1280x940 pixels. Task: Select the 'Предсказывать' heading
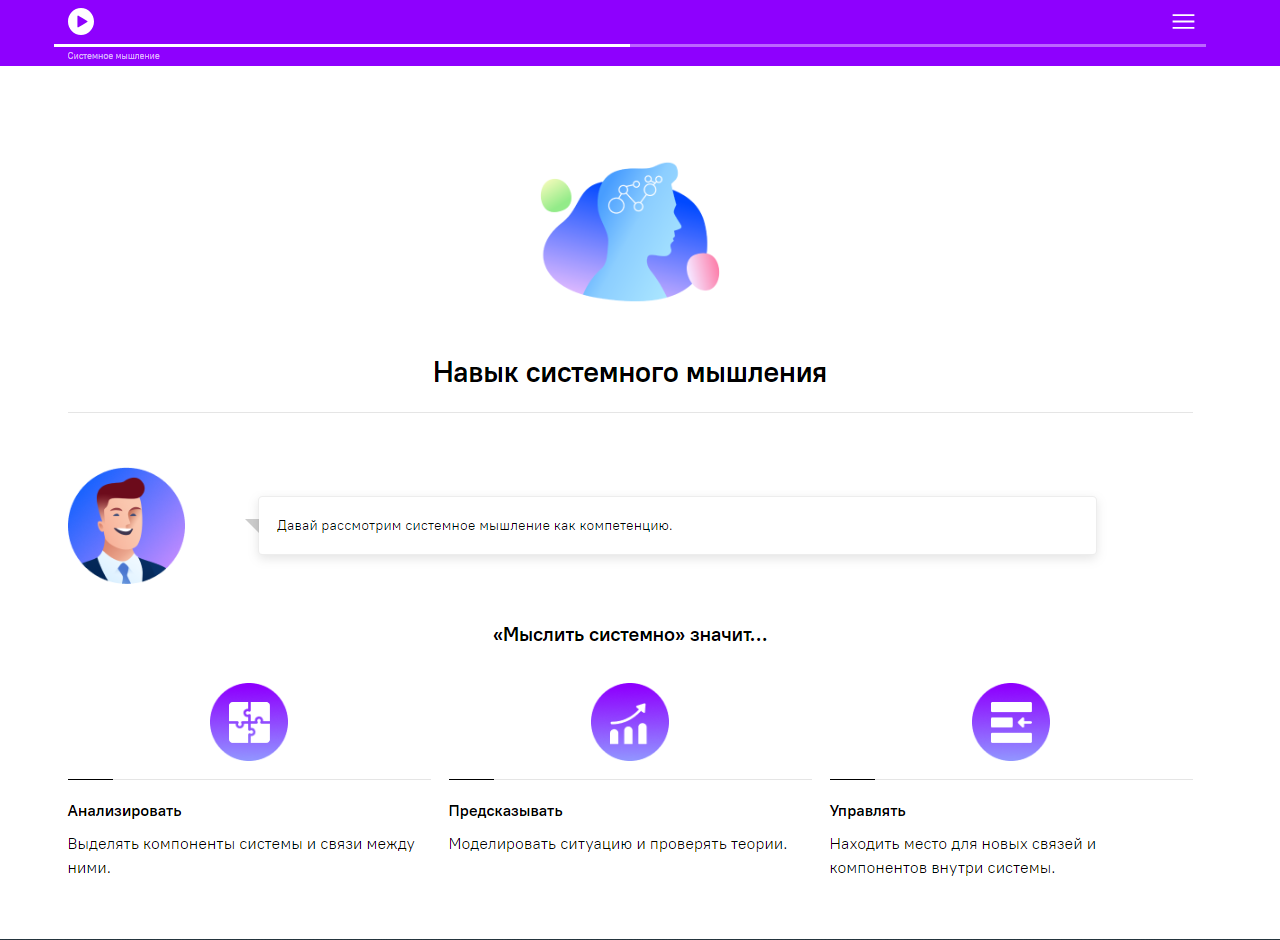[506, 811]
